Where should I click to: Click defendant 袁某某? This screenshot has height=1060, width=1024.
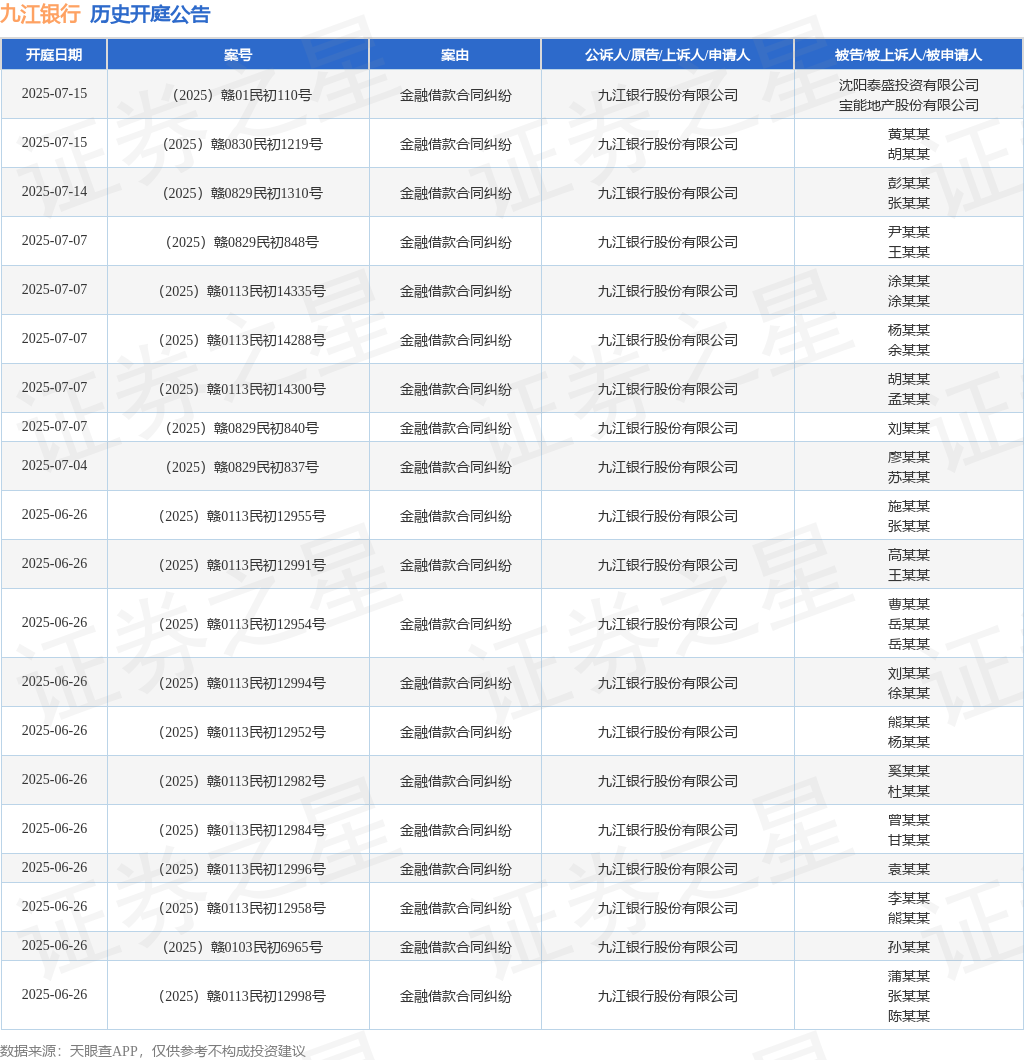(x=908, y=869)
